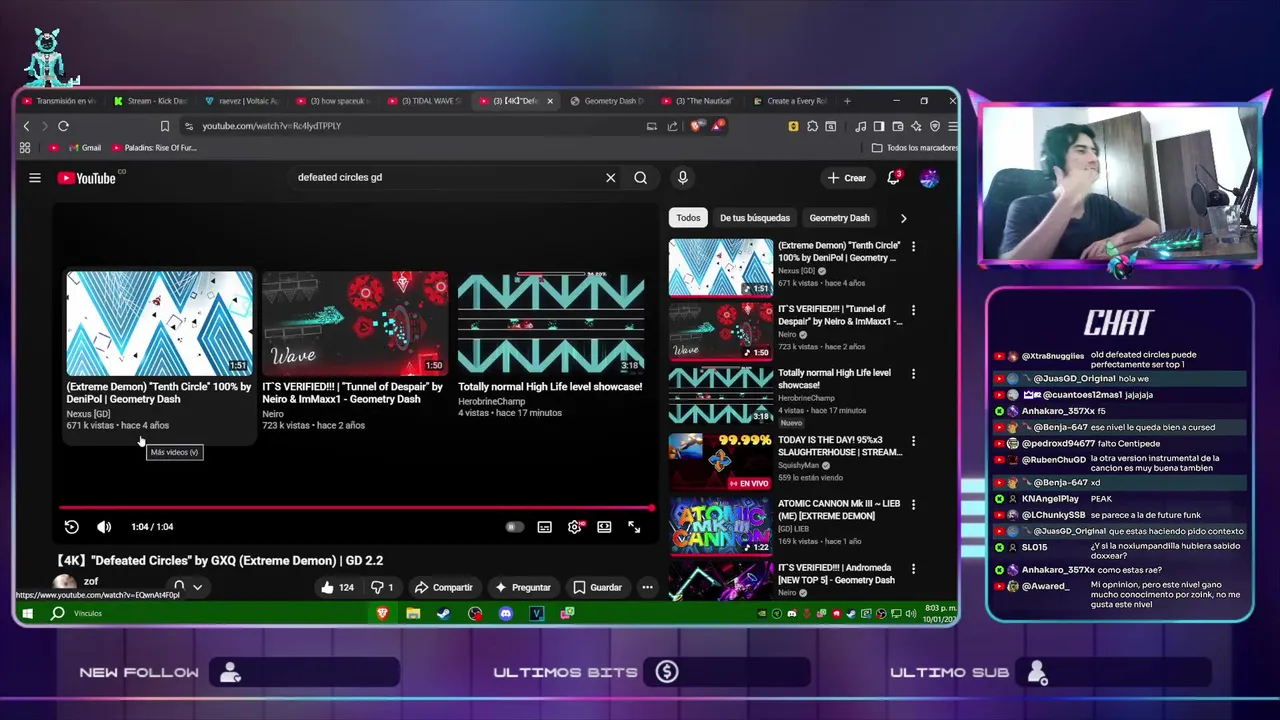
Task: Start voice search with the microphone
Action: pyautogui.click(x=682, y=178)
